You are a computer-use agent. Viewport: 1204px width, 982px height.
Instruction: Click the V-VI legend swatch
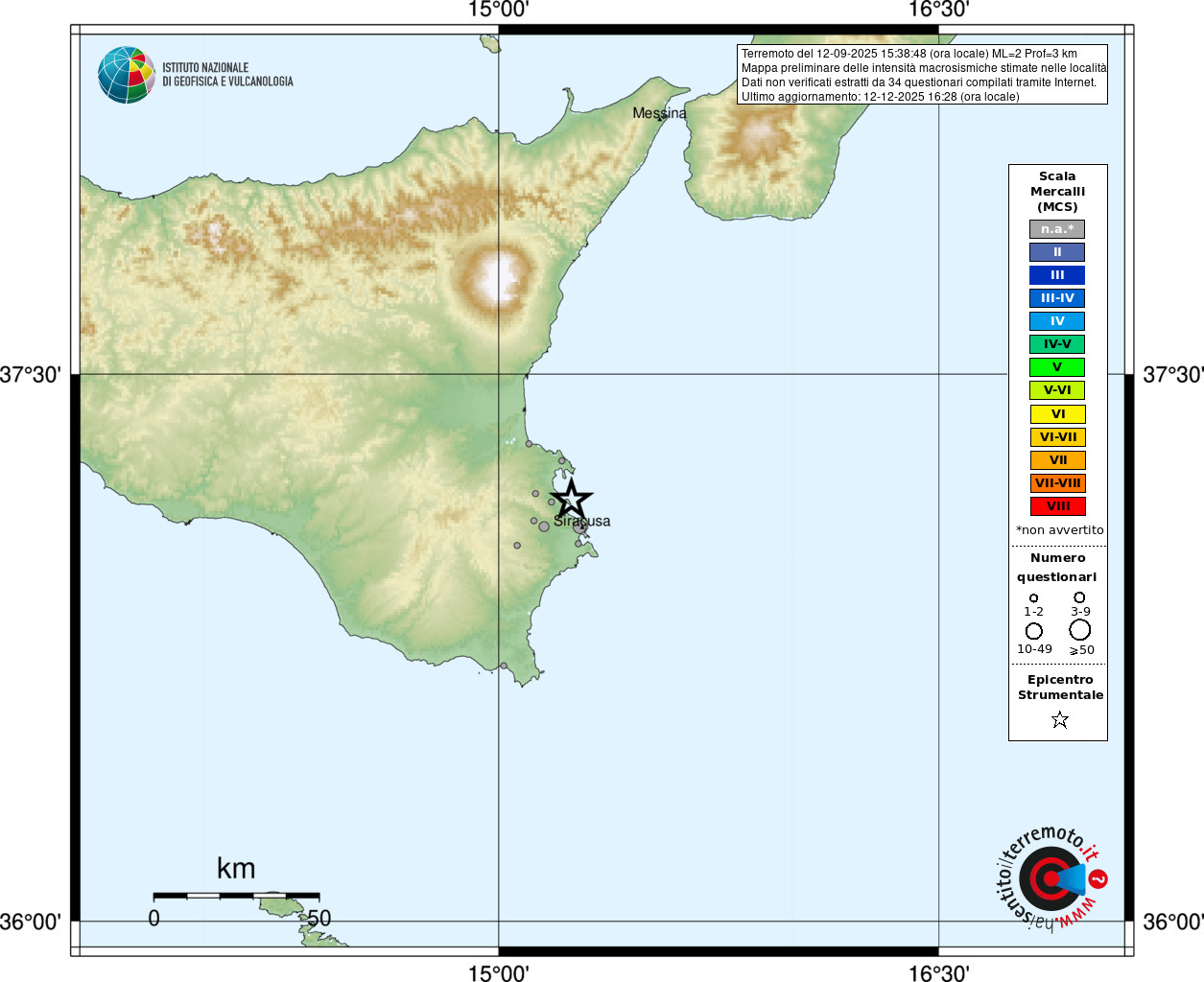[1057, 390]
